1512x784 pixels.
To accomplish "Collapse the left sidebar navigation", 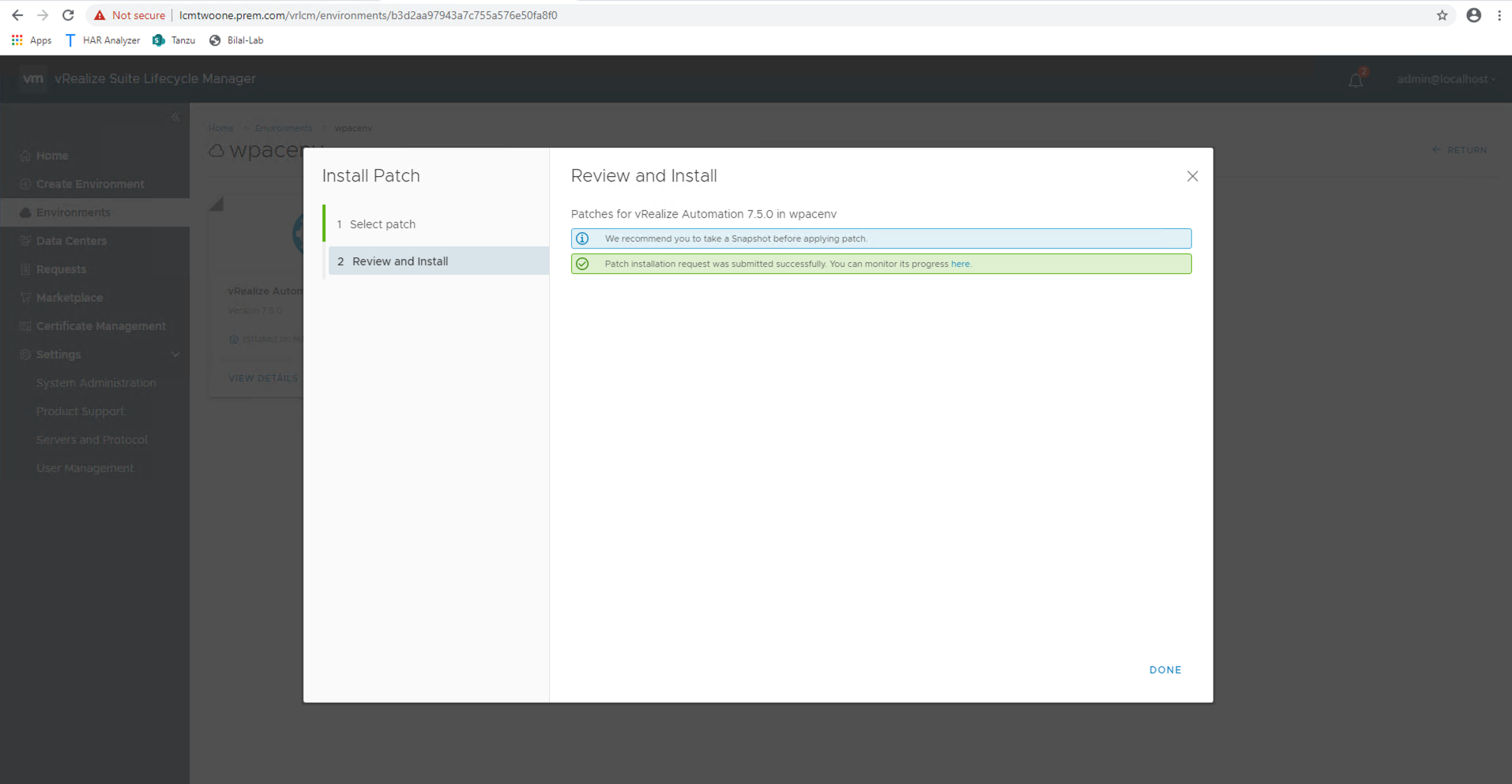I will (175, 117).
